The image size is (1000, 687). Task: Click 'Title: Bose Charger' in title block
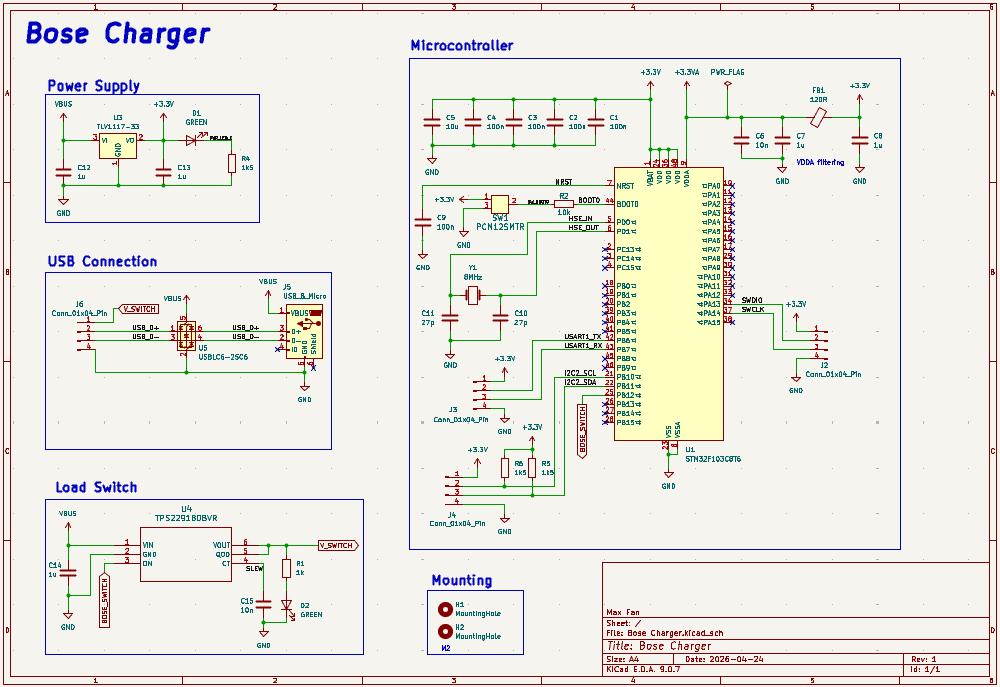click(659, 646)
